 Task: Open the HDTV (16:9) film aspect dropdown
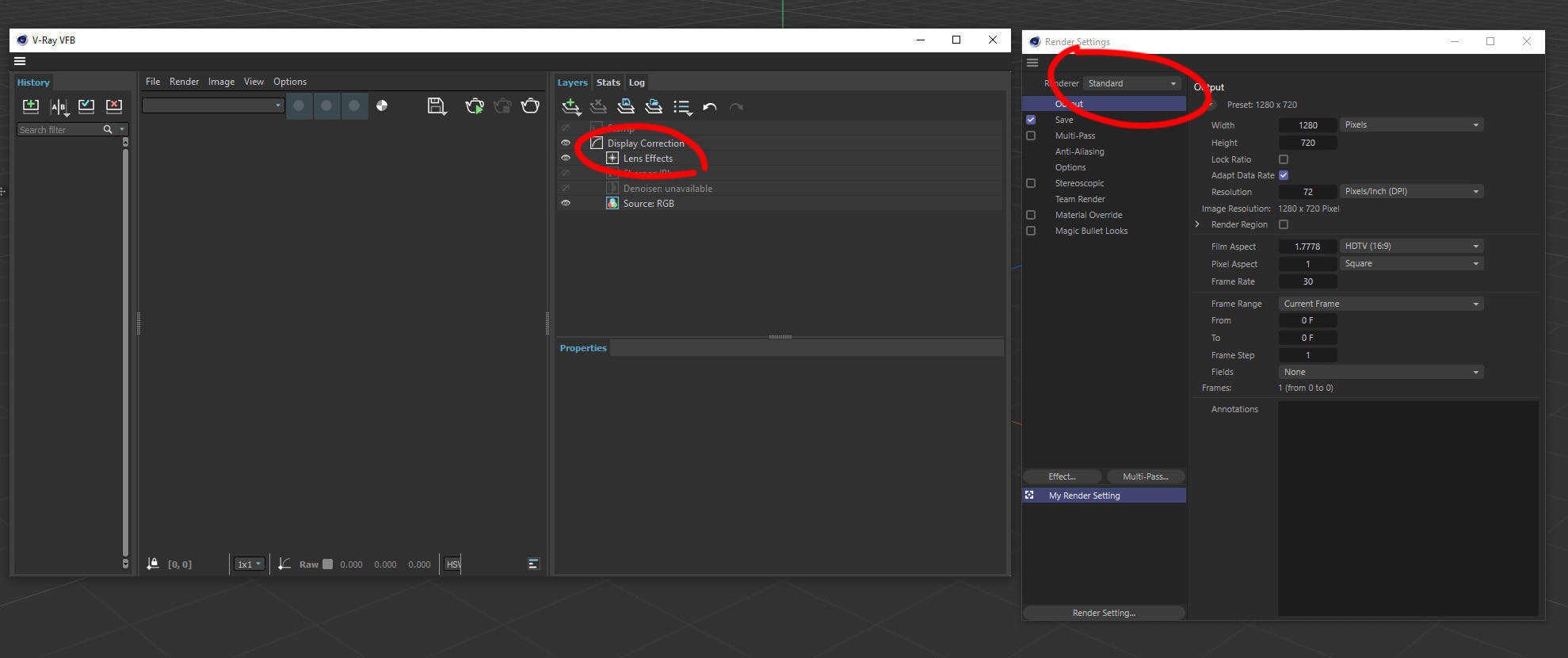[1411, 246]
